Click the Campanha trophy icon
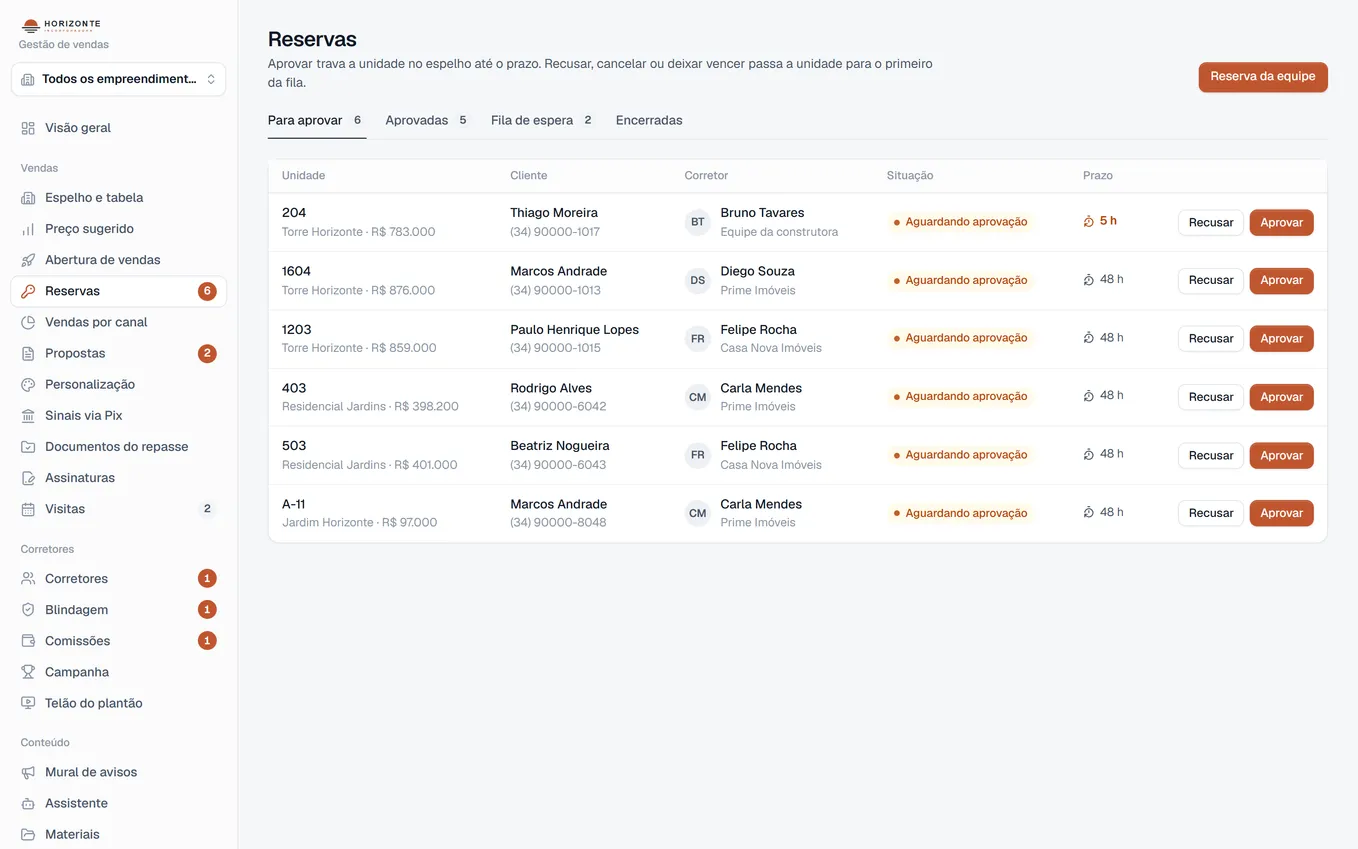 [x=28, y=672]
